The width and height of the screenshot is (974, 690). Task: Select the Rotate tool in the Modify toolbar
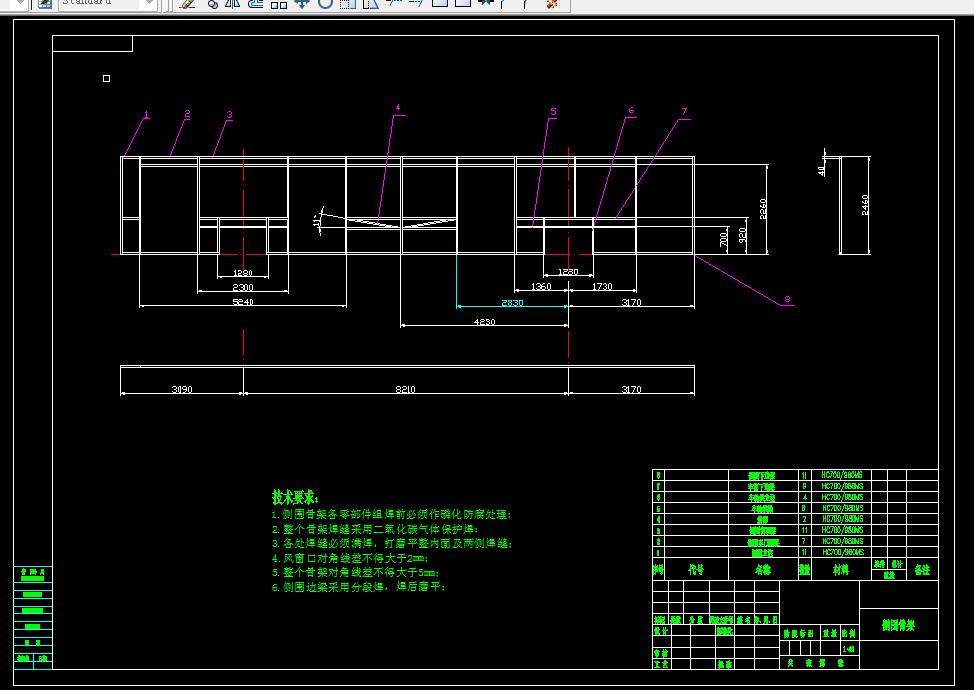pyautogui.click(x=325, y=3)
